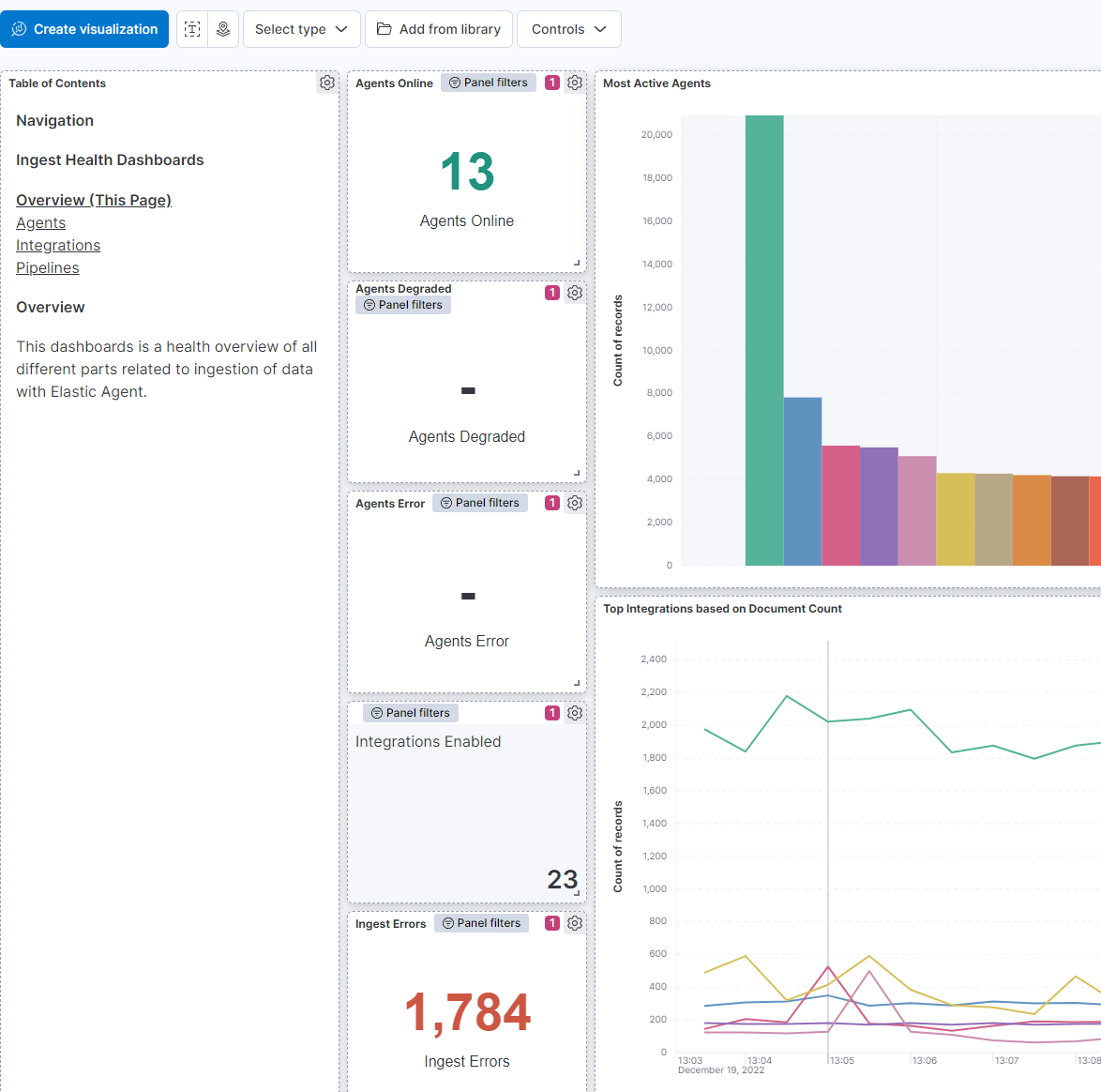Click the Panel filters badge on Agents Error panel
1101x1092 pixels.
pyautogui.click(x=480, y=503)
